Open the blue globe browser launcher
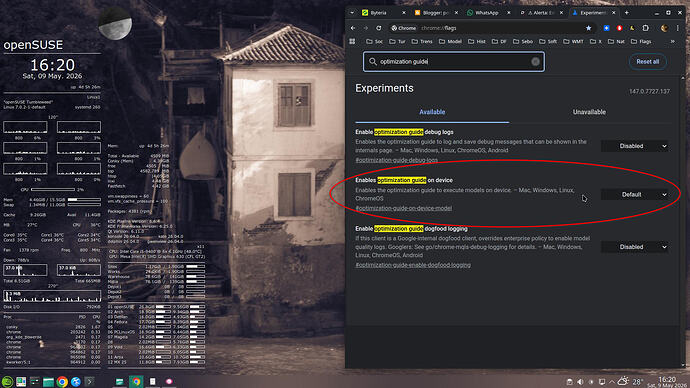This screenshot has height=388, width=690. tap(76, 381)
